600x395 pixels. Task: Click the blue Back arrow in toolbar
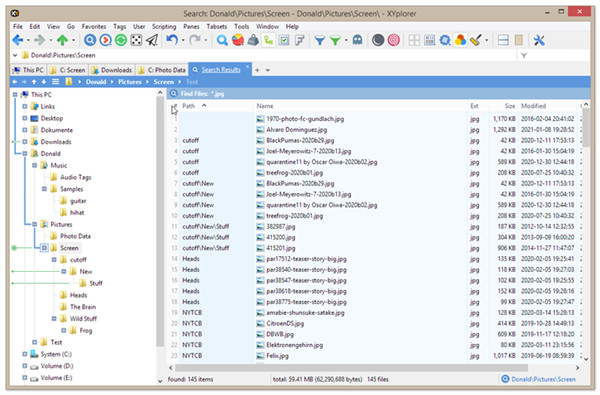tap(18, 40)
